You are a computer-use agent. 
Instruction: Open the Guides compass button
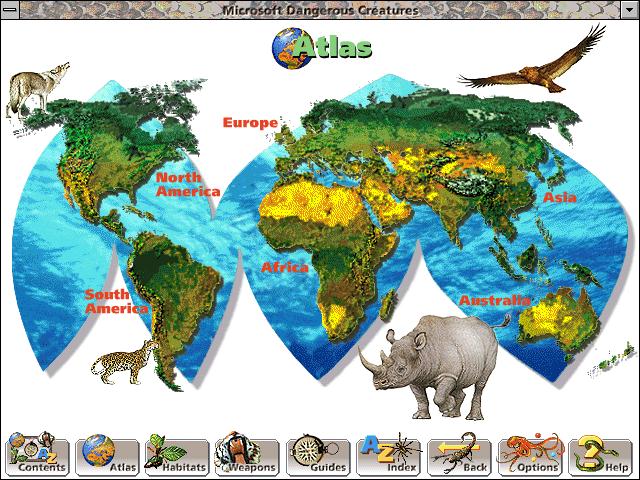pyautogui.click(x=318, y=455)
